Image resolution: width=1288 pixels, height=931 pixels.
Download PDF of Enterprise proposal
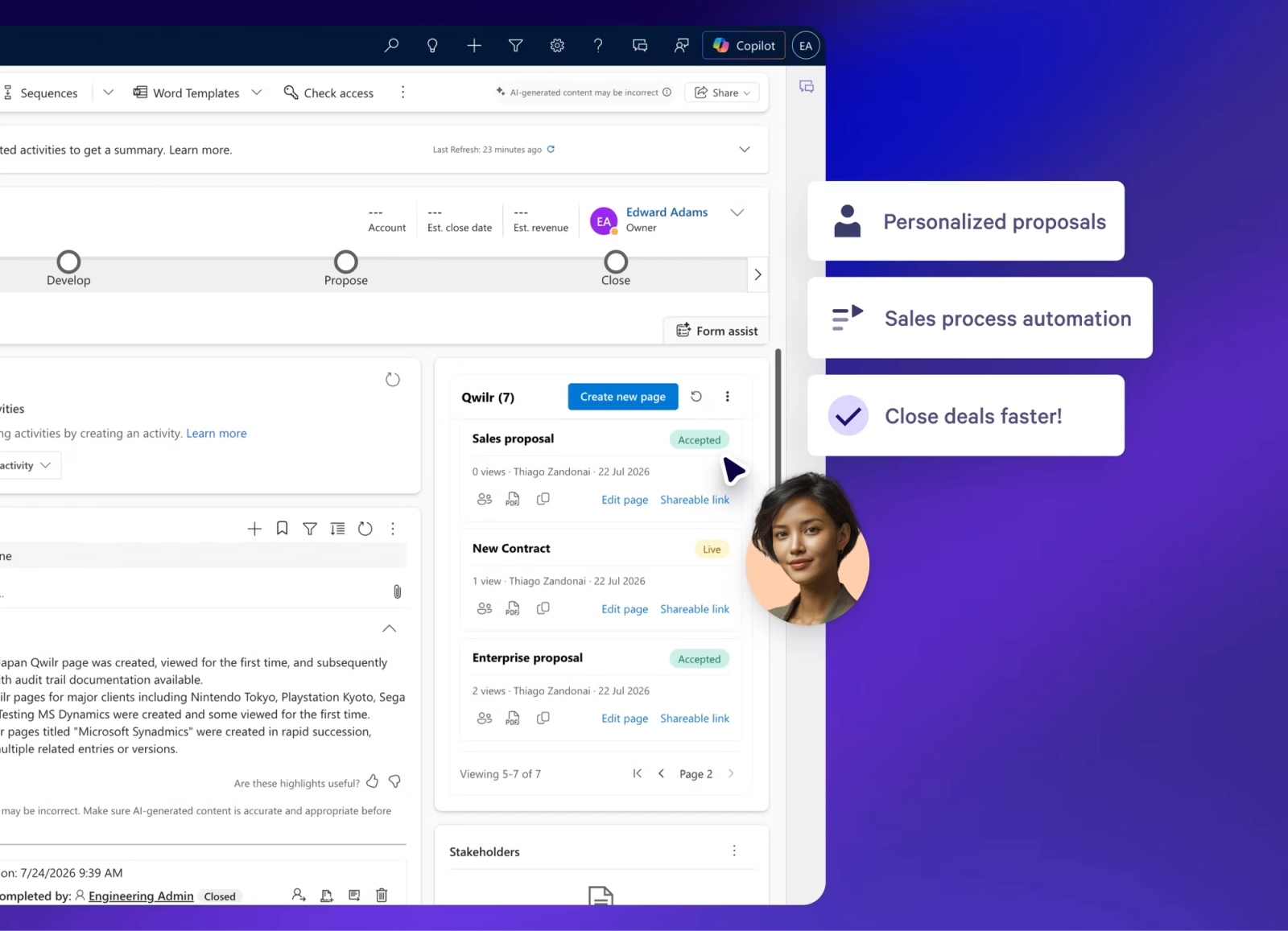coord(513,718)
